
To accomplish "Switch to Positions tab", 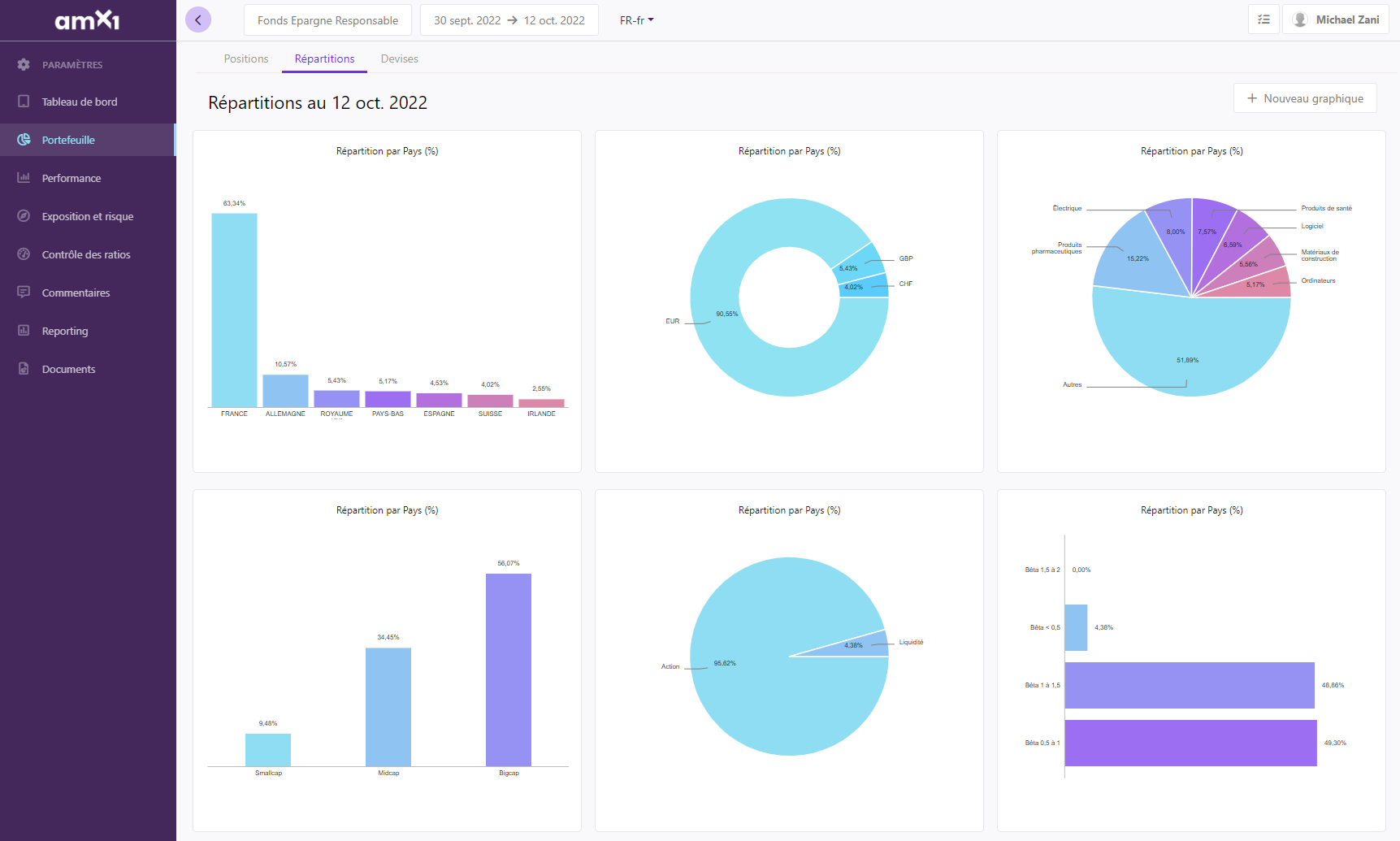I will pyautogui.click(x=246, y=59).
